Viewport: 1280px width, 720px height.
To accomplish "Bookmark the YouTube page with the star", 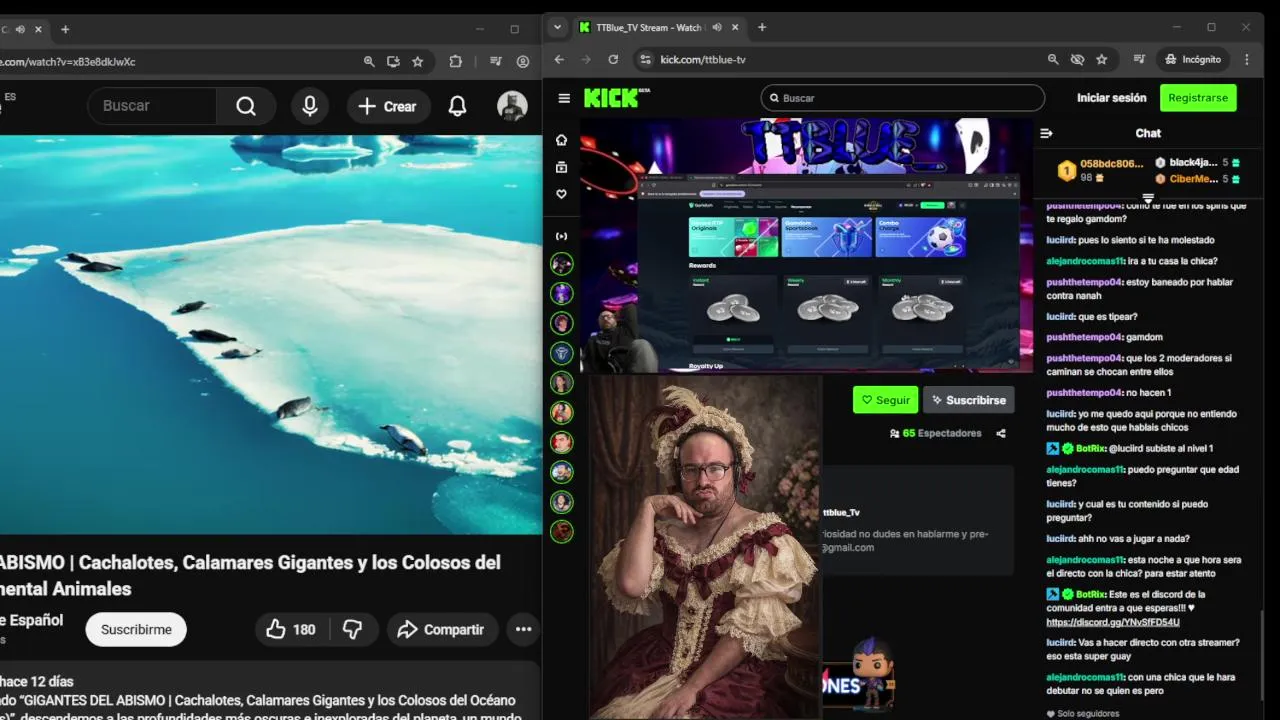I will [x=417, y=61].
